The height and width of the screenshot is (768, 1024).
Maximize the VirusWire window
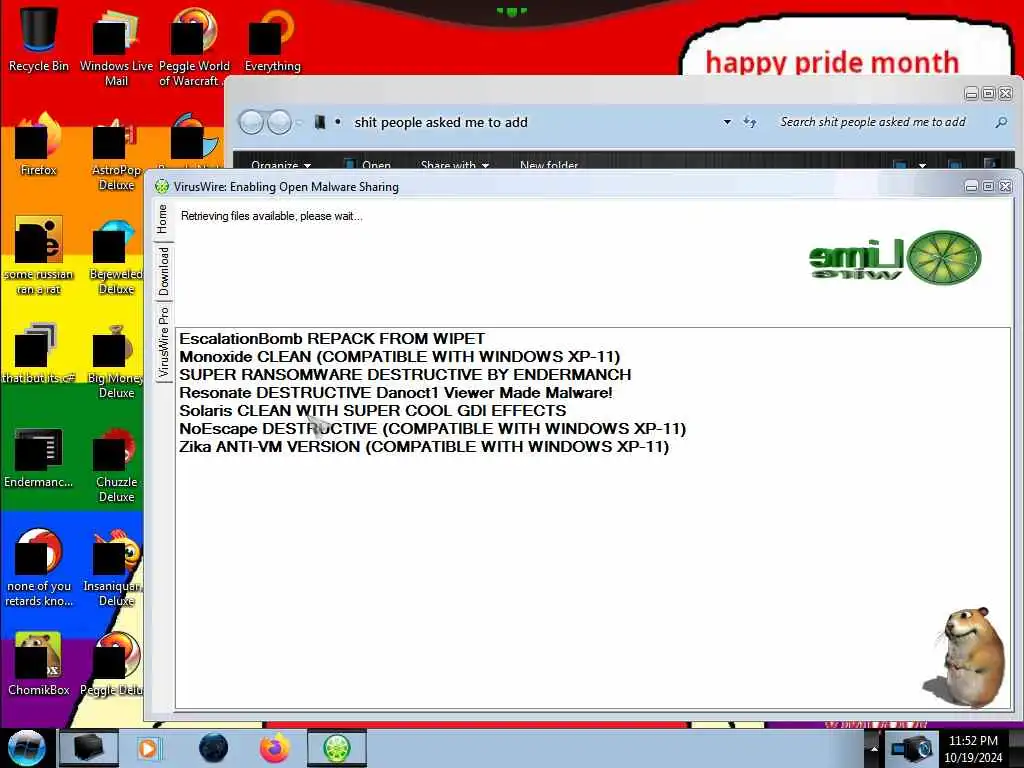coord(989,187)
